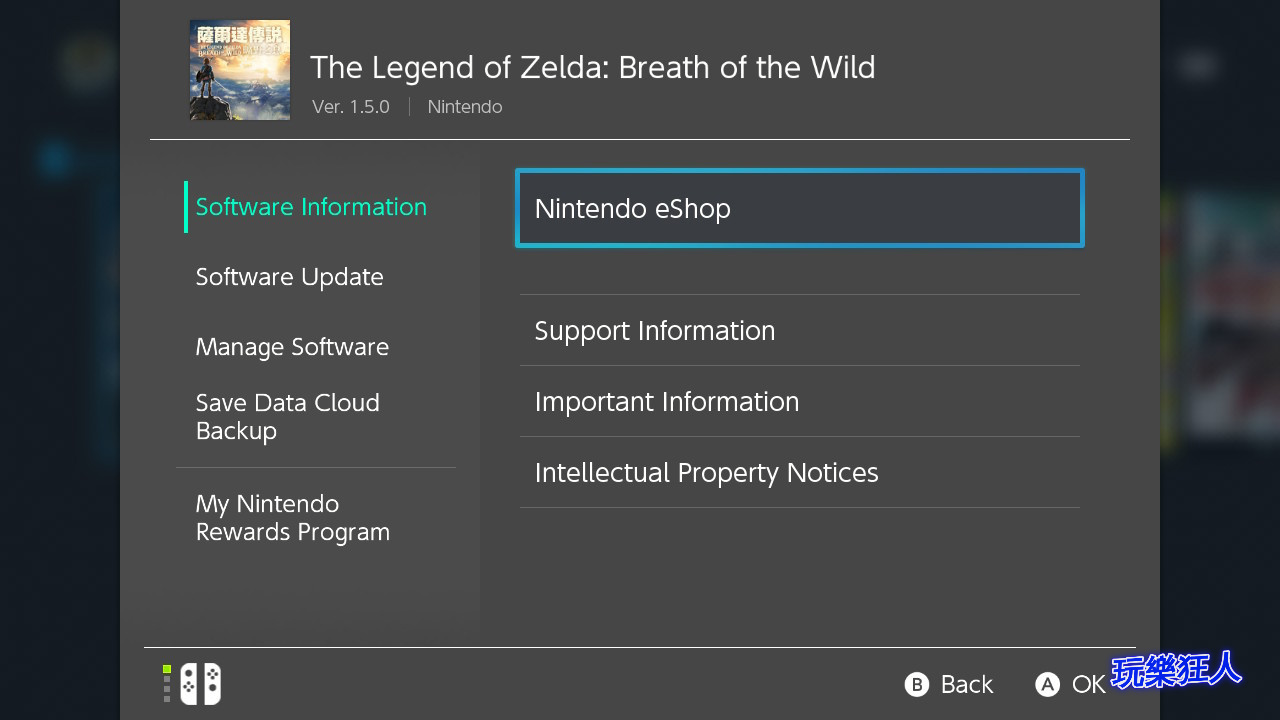
Task: Switch to Software Update section
Action: coord(290,277)
